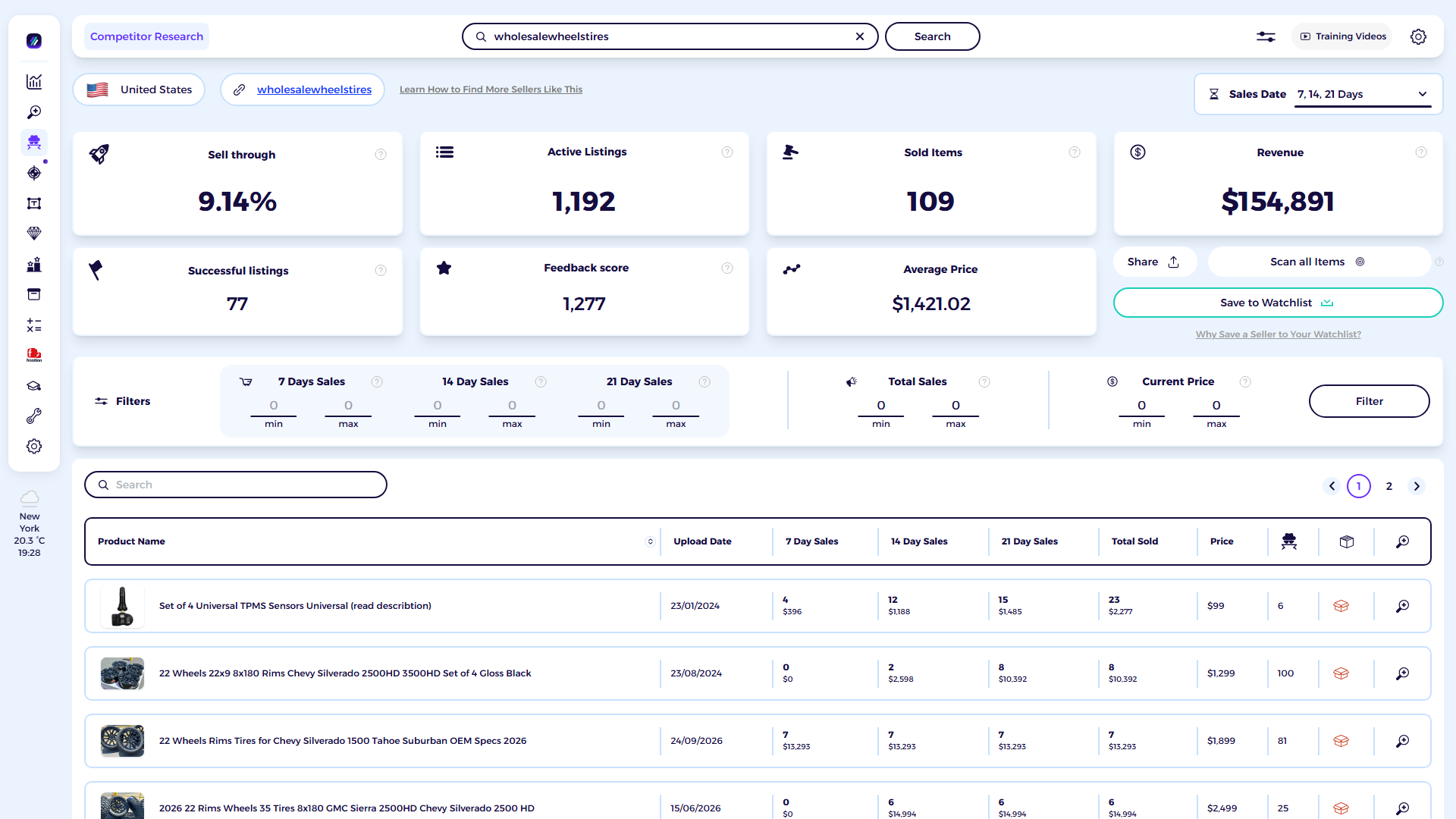Click the competitor spy column header icon
This screenshot has width=1456, height=819.
click(x=1289, y=541)
